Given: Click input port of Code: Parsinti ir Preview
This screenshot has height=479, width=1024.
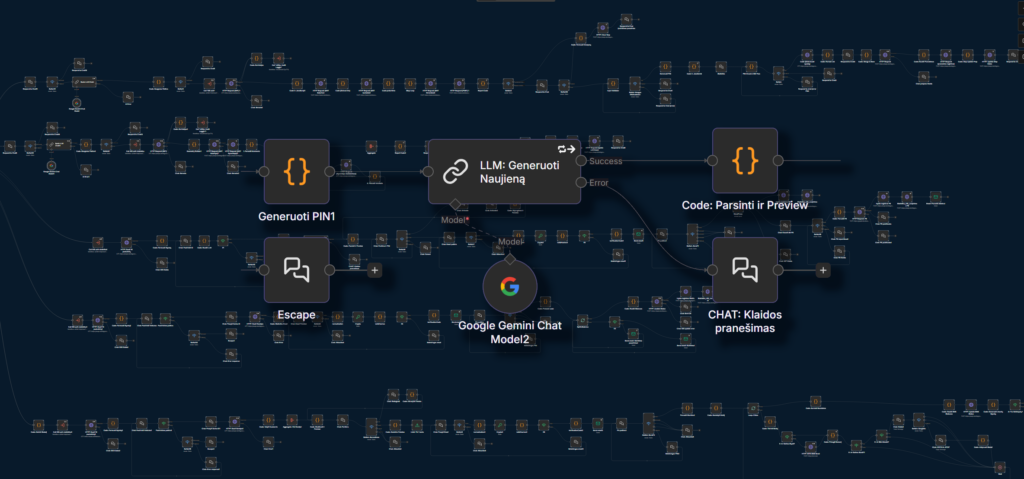Looking at the screenshot, I should [x=712, y=161].
